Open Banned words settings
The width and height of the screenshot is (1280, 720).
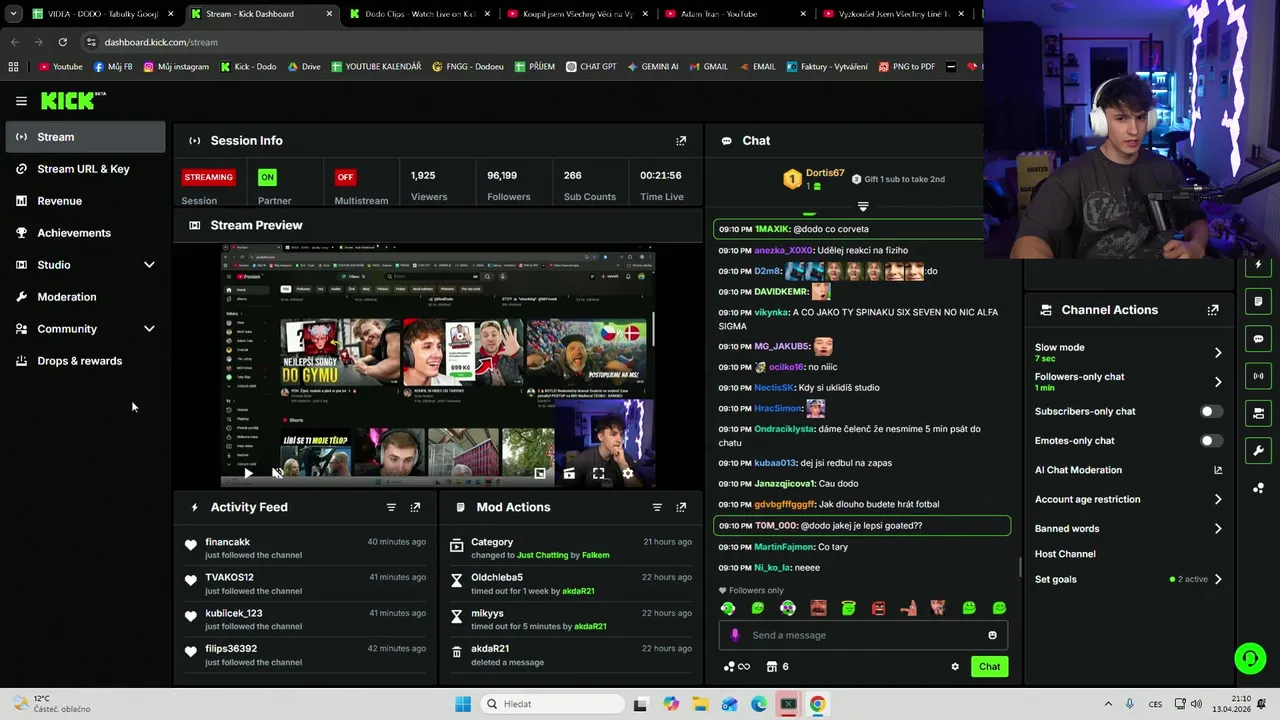pyautogui.click(x=1128, y=528)
